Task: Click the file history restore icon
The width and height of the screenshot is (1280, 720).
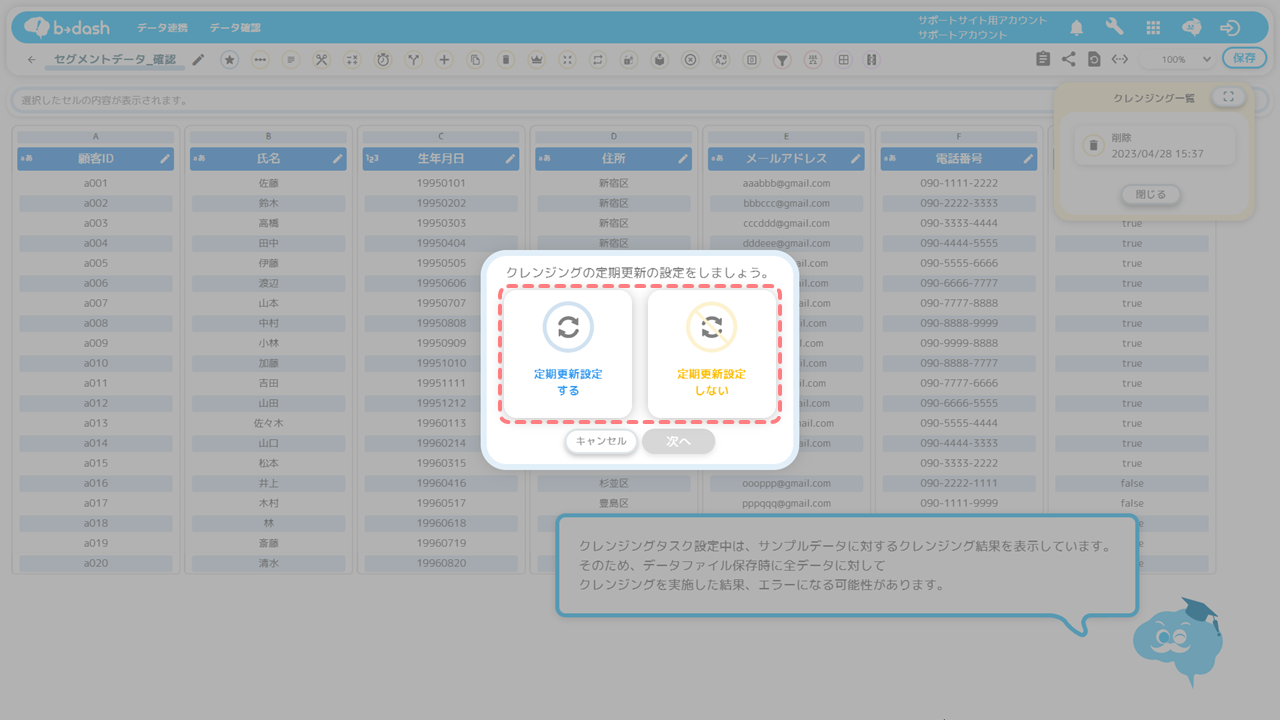Action: [1095, 59]
